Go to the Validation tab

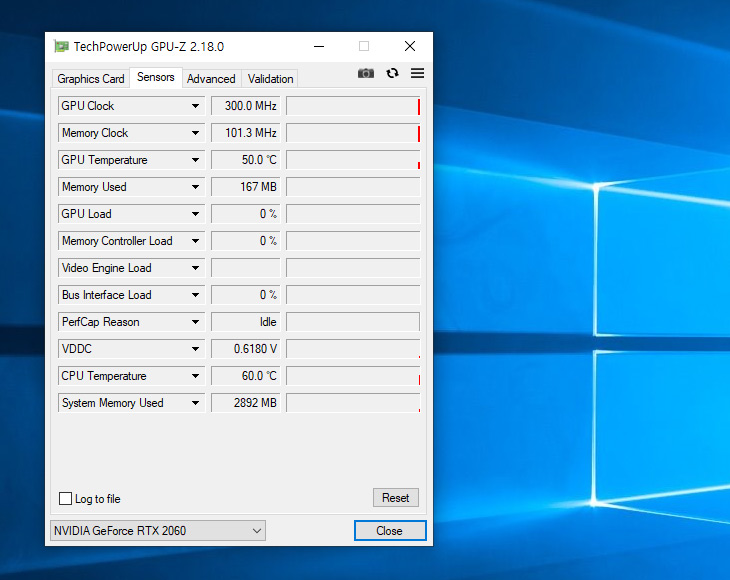tap(270, 79)
